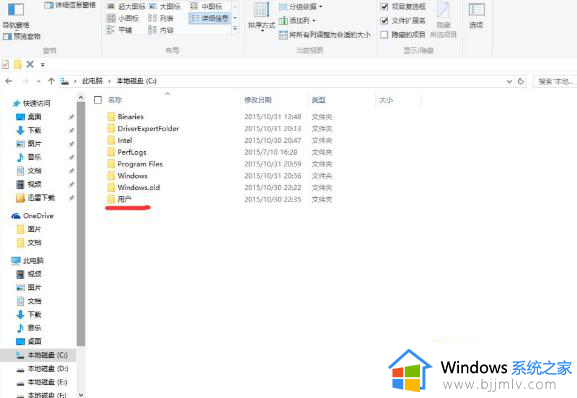Select the Binaries folder
577x398 pixels.
click(131, 117)
